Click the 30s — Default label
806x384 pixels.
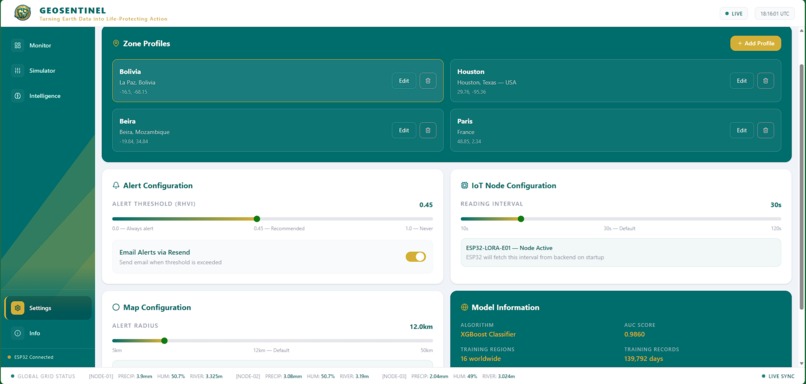[x=619, y=229]
